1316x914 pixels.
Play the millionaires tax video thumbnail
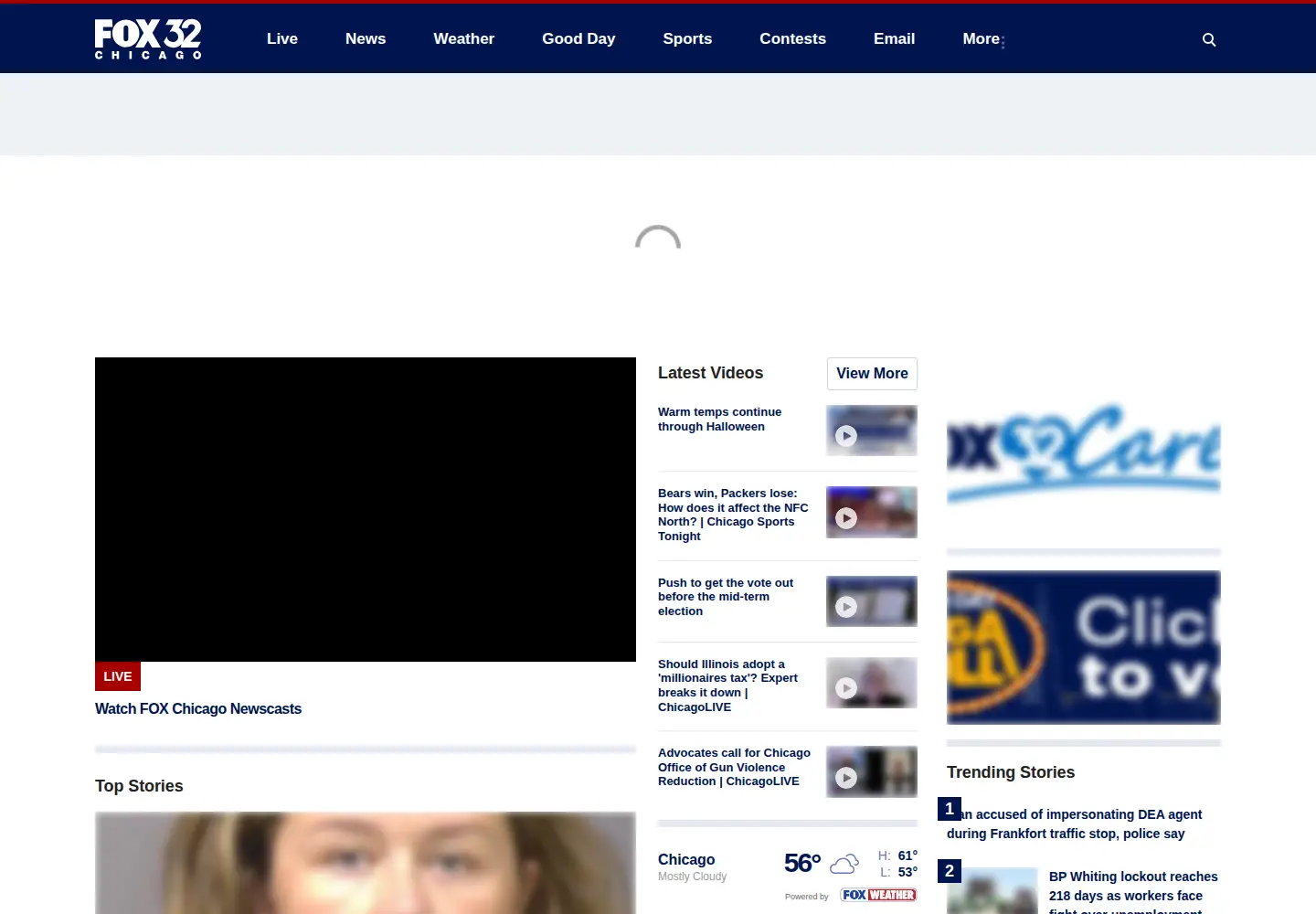(872, 683)
